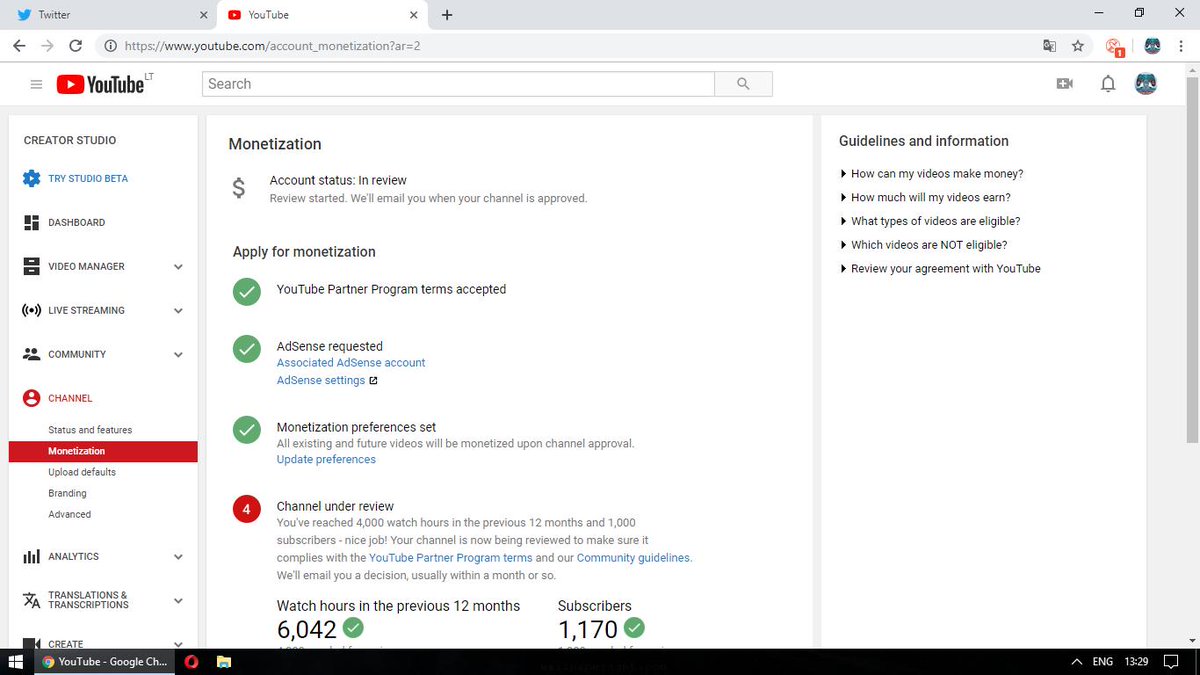Open the YouTube Partner Program terms link

(x=450, y=558)
